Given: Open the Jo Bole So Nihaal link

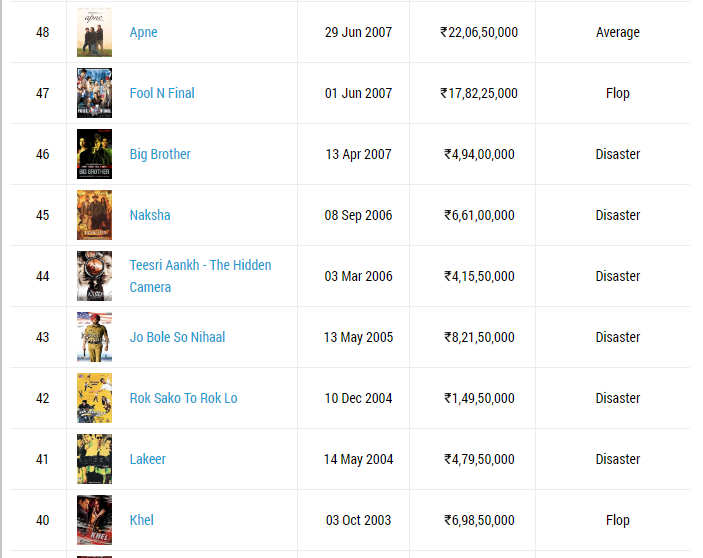Looking at the screenshot, I should coord(177,337).
